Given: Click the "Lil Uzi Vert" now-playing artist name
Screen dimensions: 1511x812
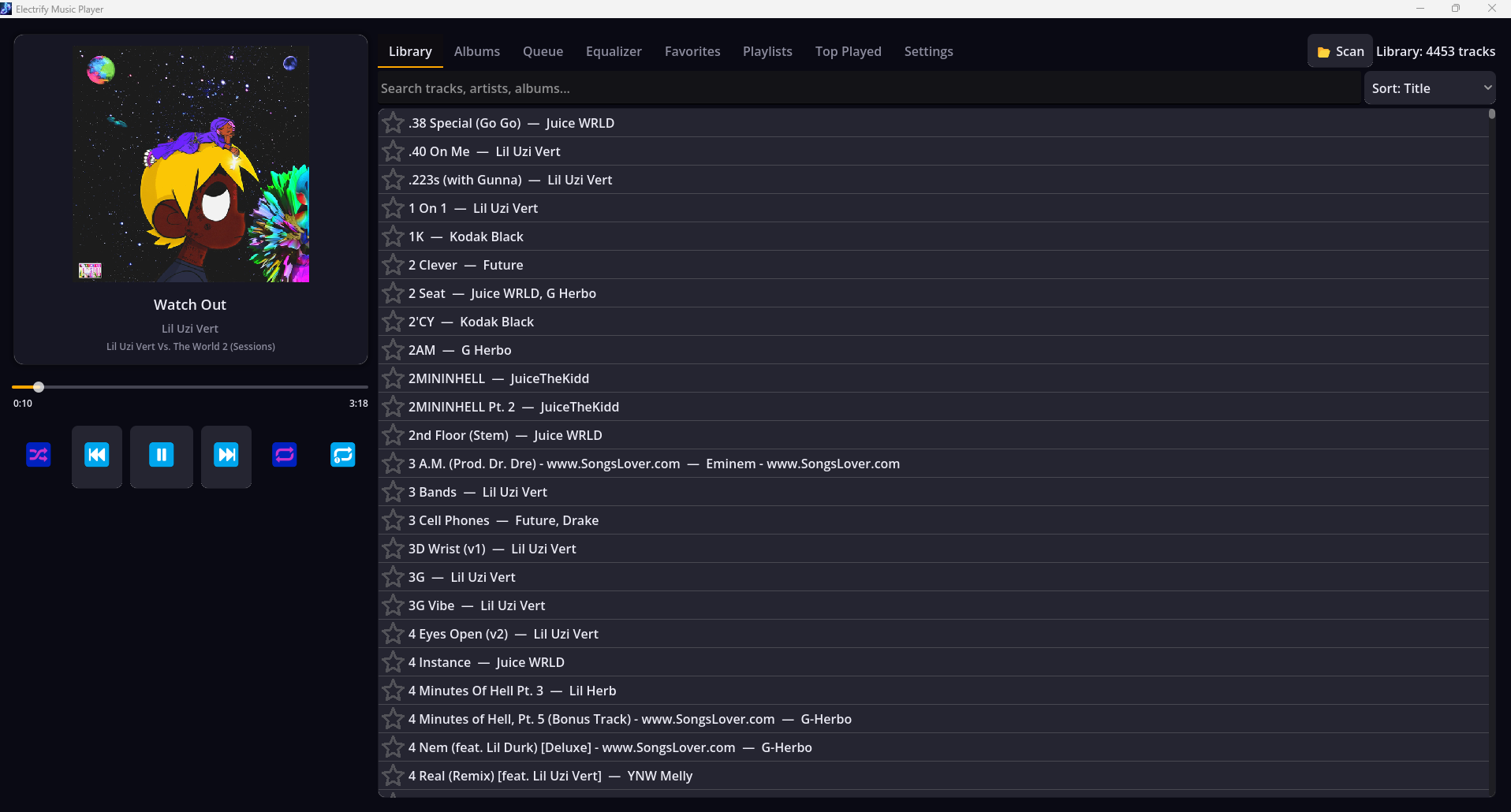Looking at the screenshot, I should (190, 329).
